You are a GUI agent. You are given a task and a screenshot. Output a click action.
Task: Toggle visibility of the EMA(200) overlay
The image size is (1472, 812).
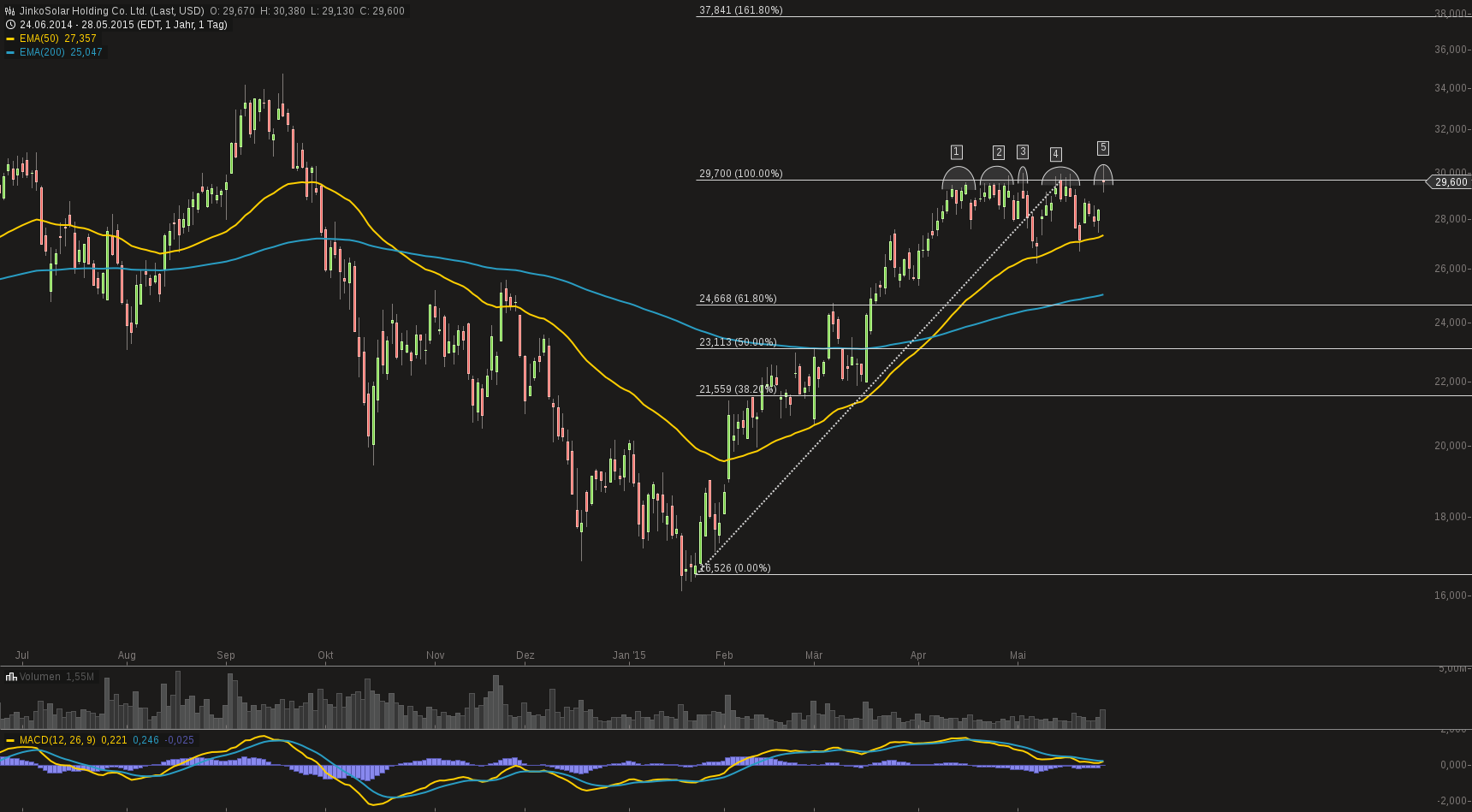click(40, 52)
